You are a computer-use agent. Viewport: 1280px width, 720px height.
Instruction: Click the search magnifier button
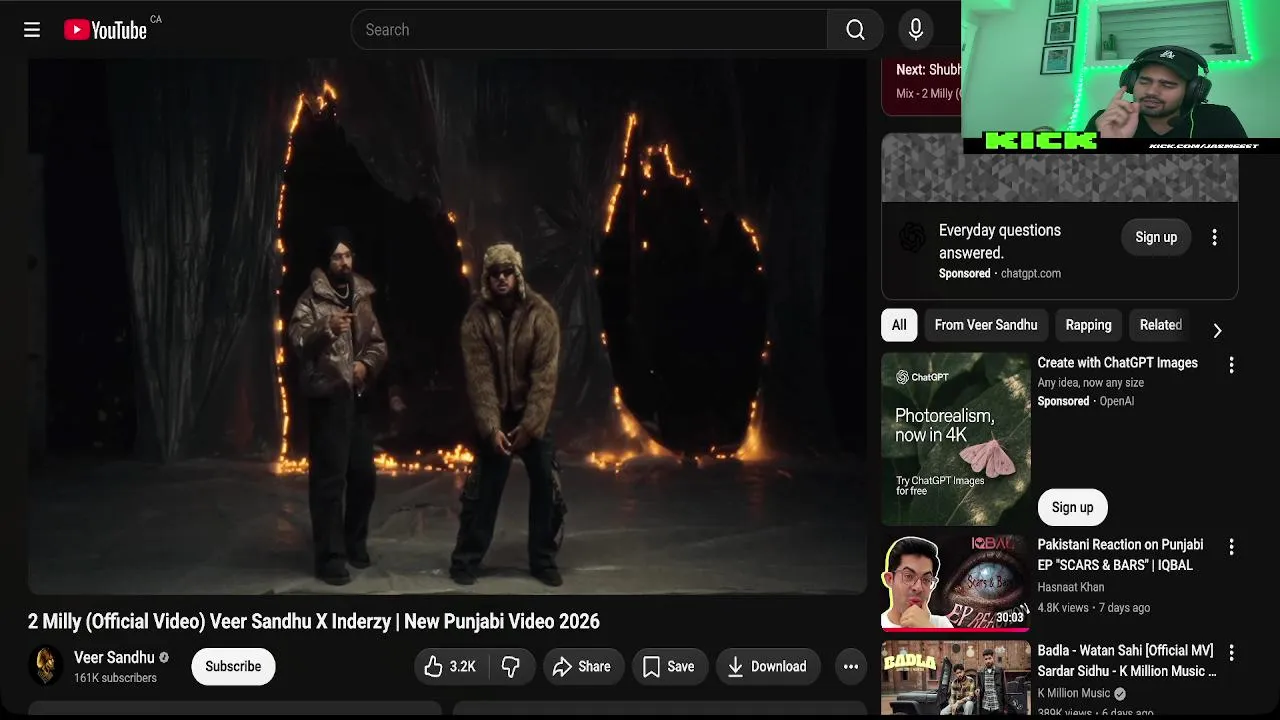(855, 30)
